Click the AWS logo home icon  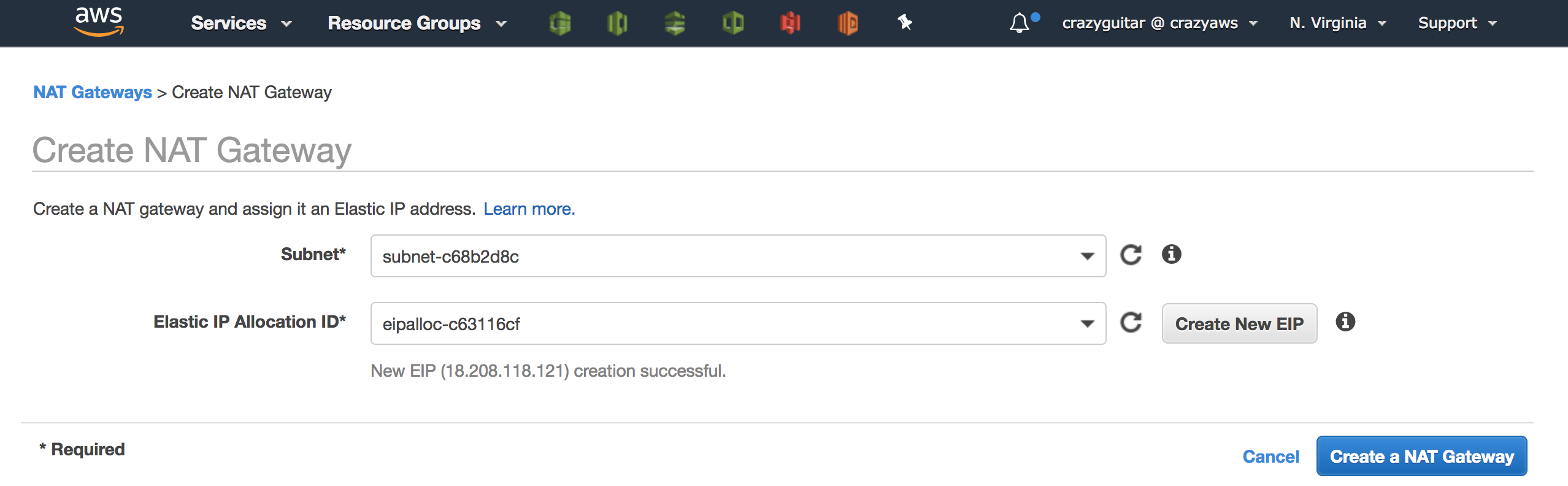coord(99,22)
